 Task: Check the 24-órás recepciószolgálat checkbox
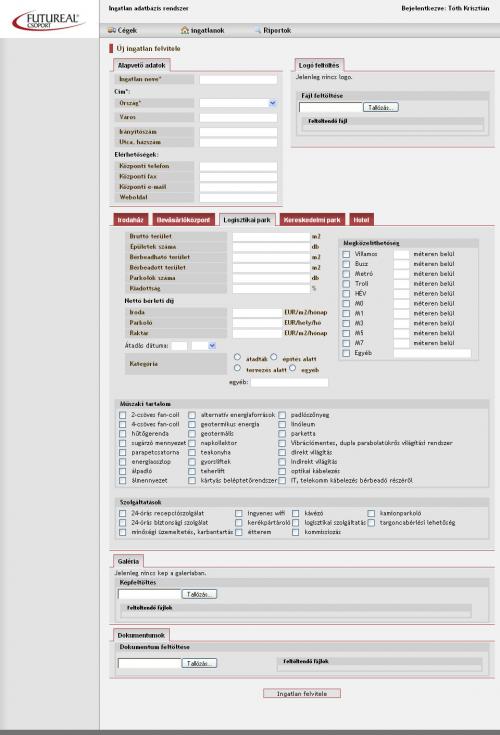pyautogui.click(x=123, y=514)
